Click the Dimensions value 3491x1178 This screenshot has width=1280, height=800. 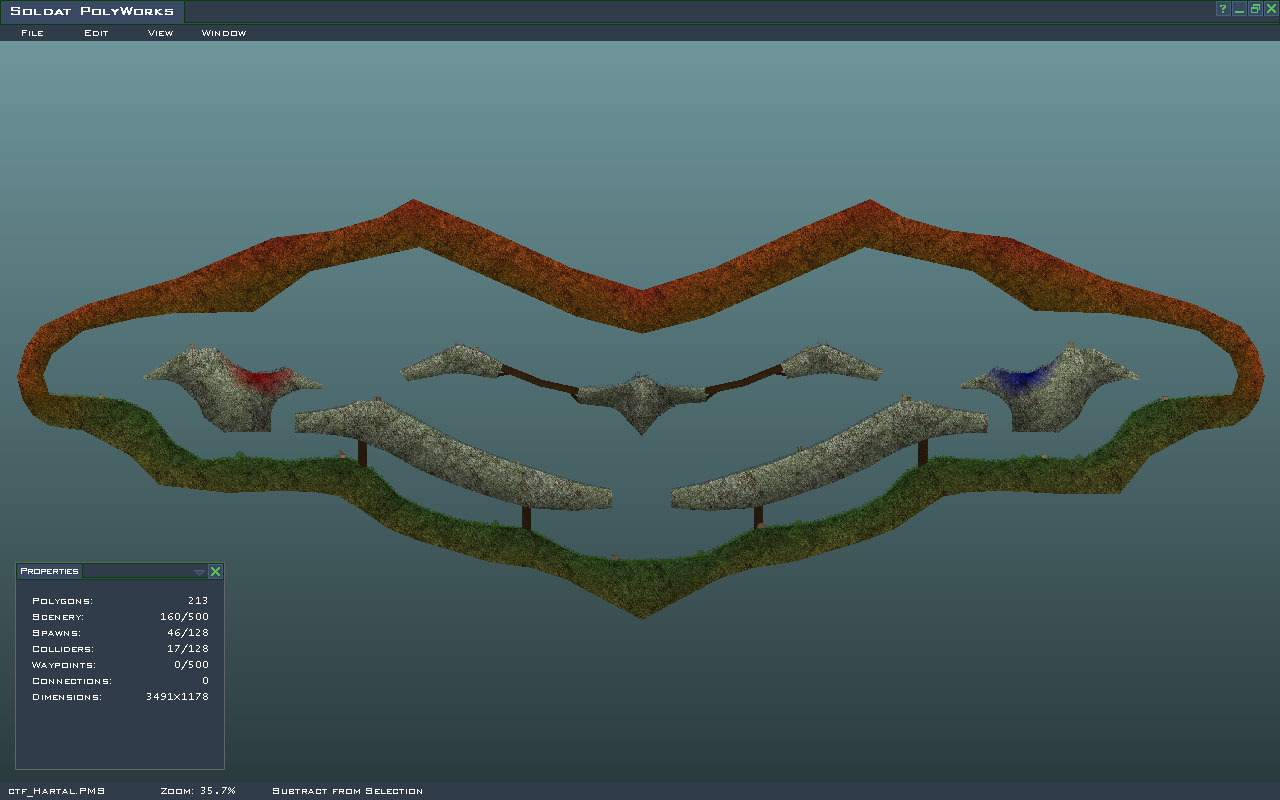click(x=177, y=697)
